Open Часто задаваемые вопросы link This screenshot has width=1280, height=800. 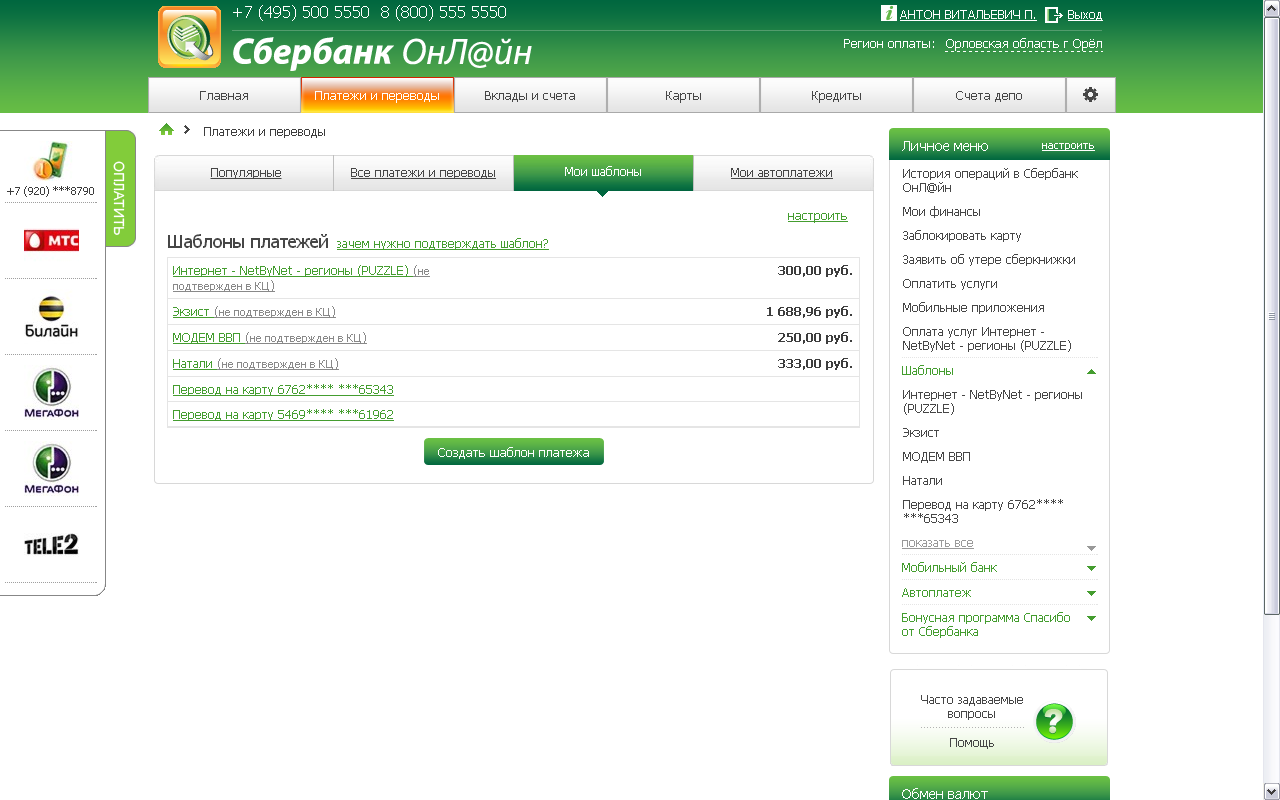click(x=972, y=707)
